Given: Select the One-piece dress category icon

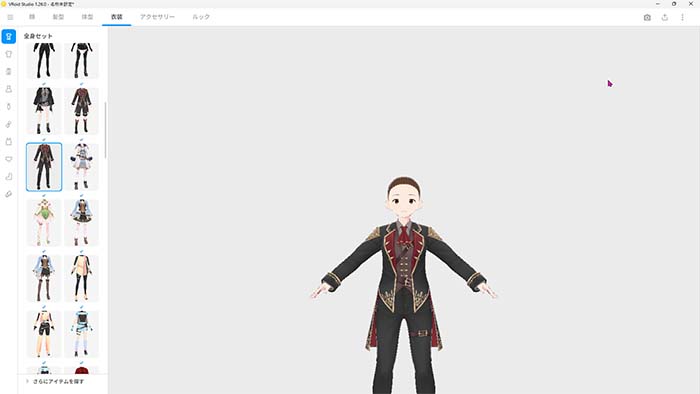Looking at the screenshot, I should click(8, 89).
